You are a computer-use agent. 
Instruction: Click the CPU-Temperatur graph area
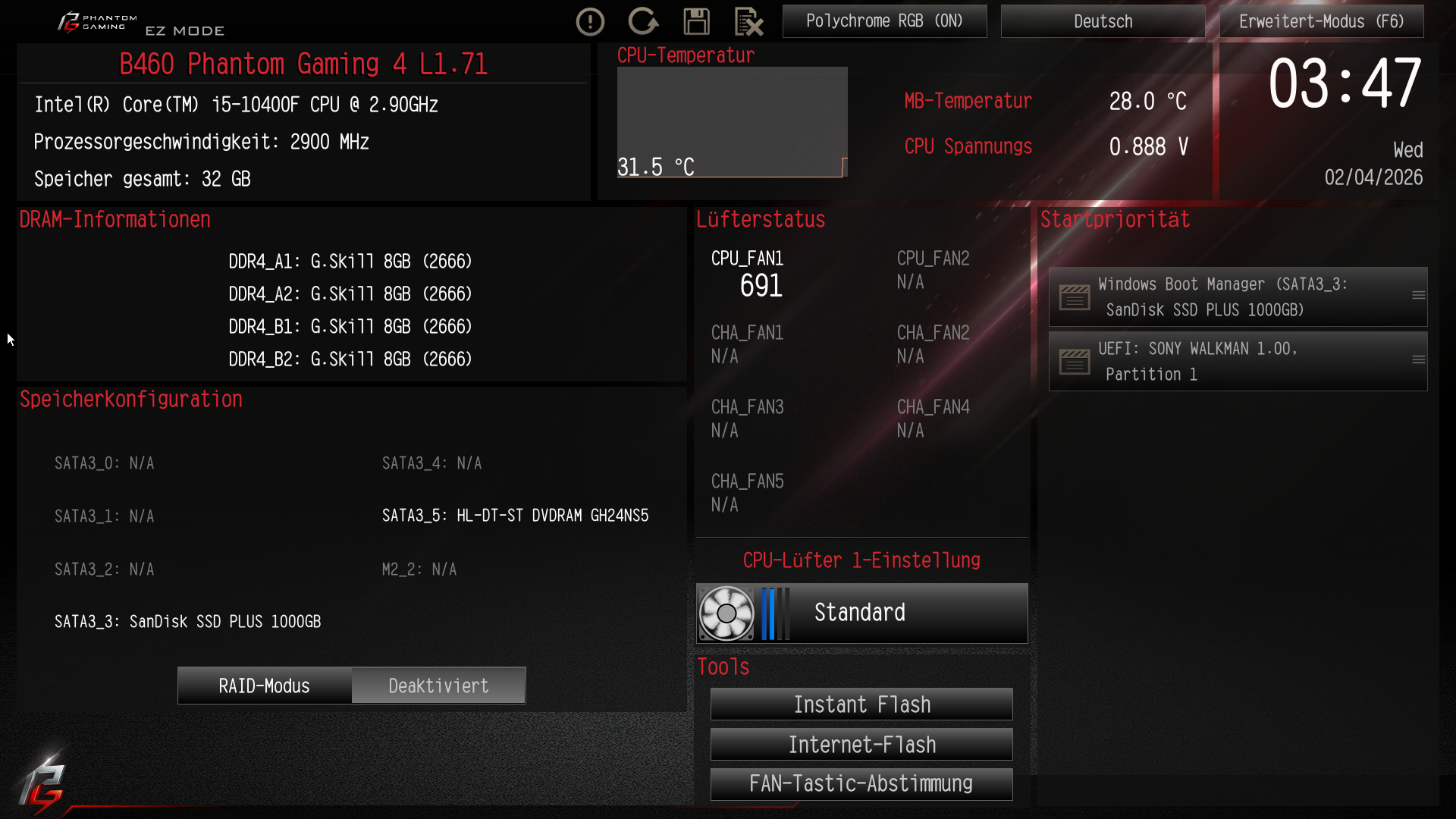click(x=732, y=122)
